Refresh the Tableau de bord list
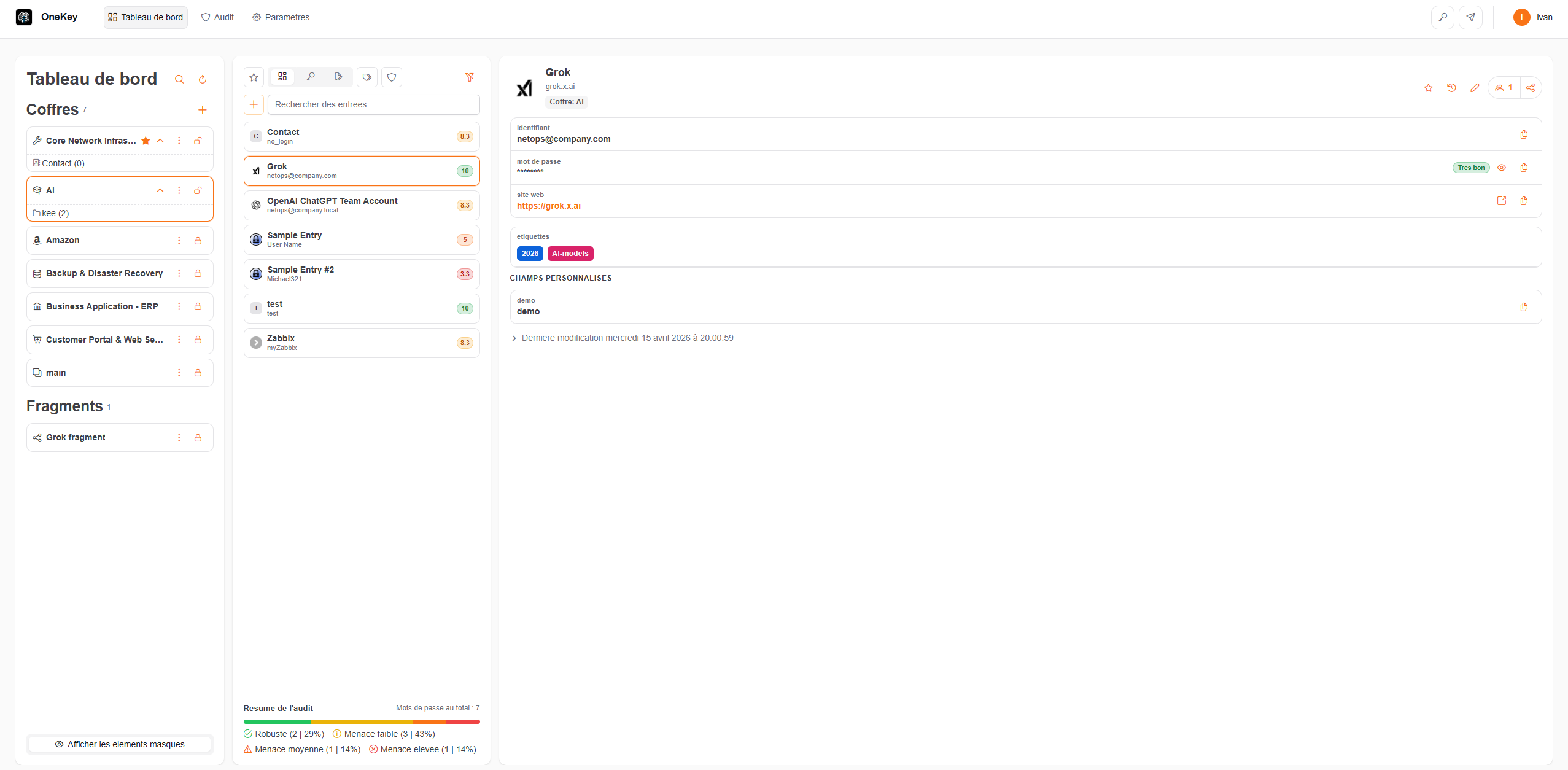The height and width of the screenshot is (770, 1568). (x=203, y=79)
